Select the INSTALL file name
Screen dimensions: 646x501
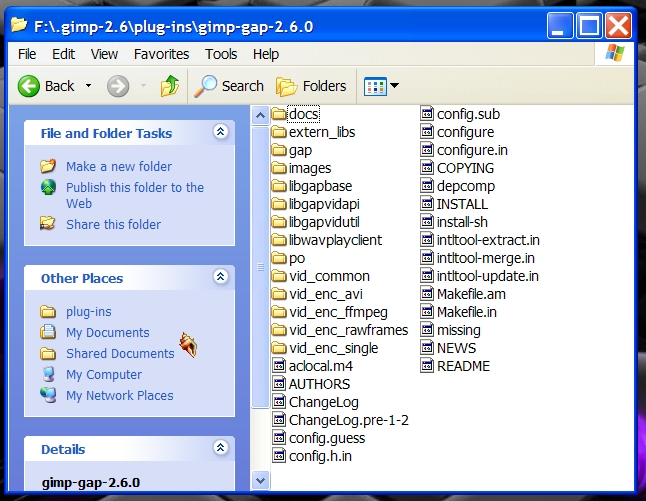[x=462, y=204]
